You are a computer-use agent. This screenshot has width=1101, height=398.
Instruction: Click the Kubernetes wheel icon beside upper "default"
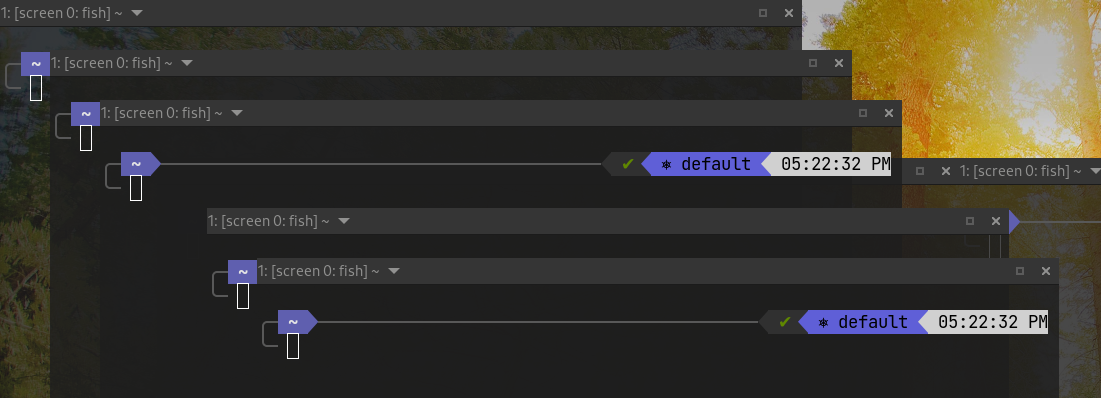click(x=666, y=165)
